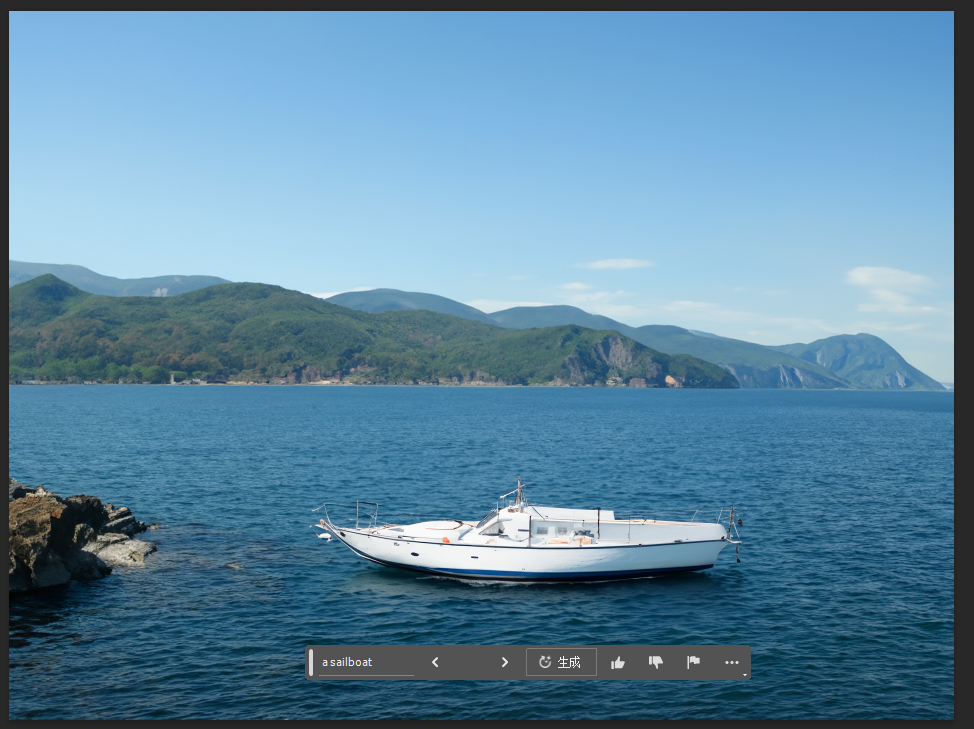The image size is (974, 729).
Task: Open the three-dot more options menu
Action: 732,662
